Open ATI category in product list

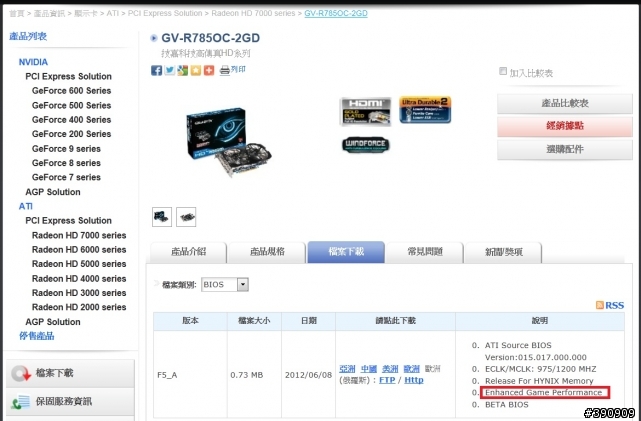pos(25,206)
